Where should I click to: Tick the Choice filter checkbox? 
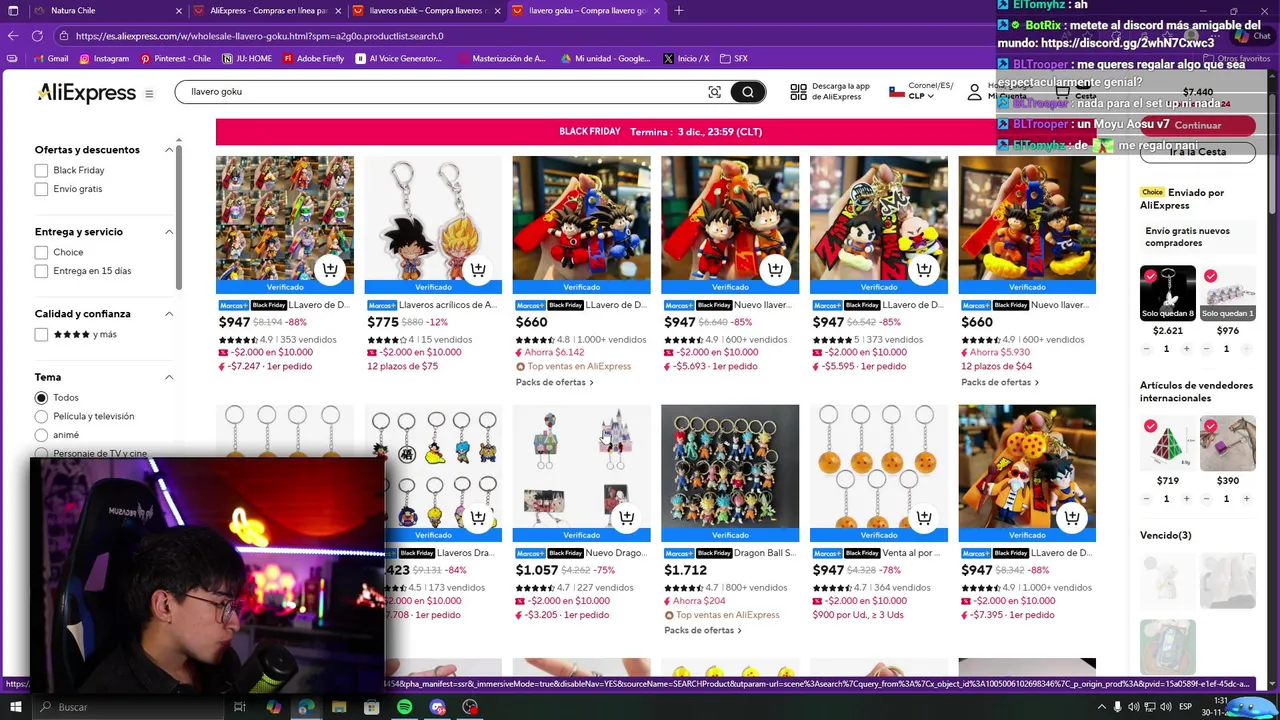41,253
